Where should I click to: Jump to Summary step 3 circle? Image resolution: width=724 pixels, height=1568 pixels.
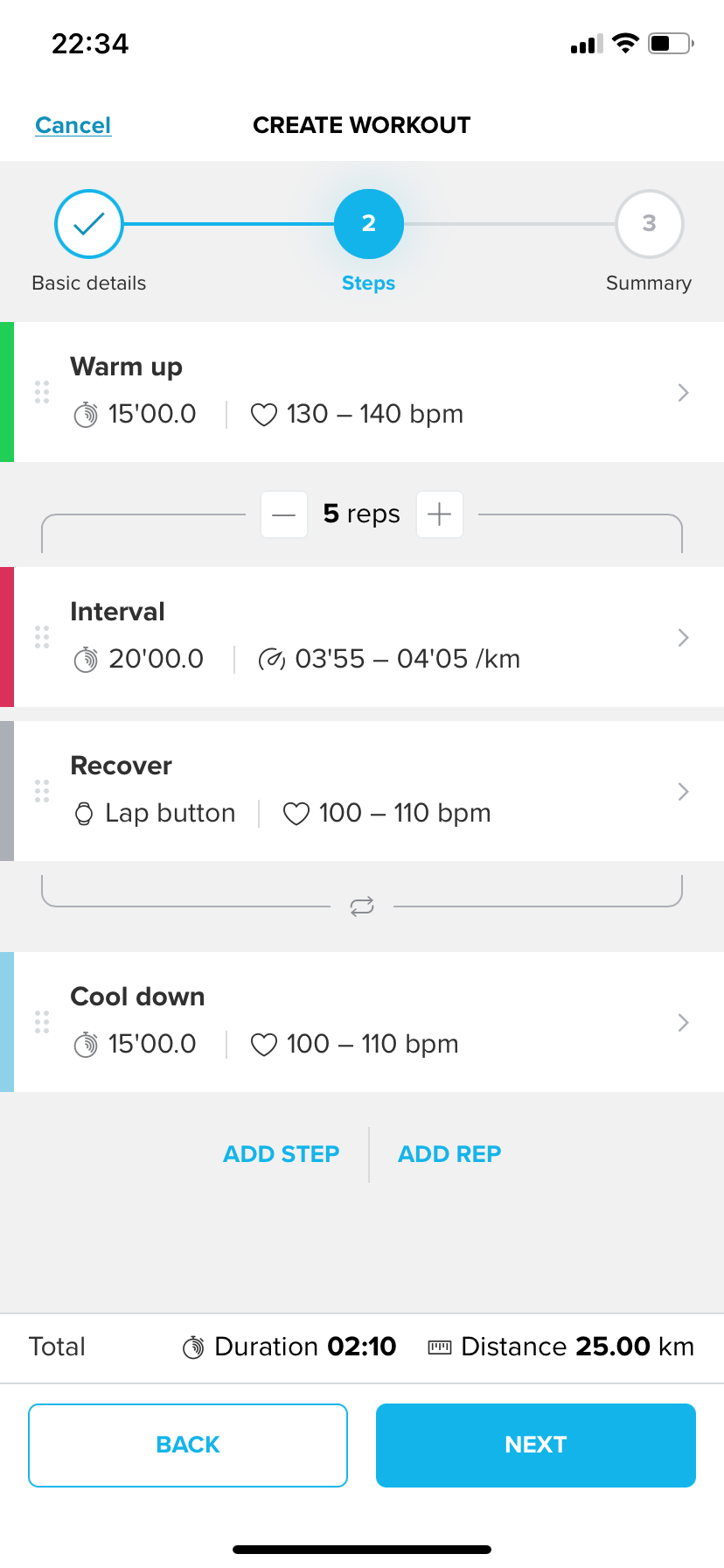tap(649, 224)
